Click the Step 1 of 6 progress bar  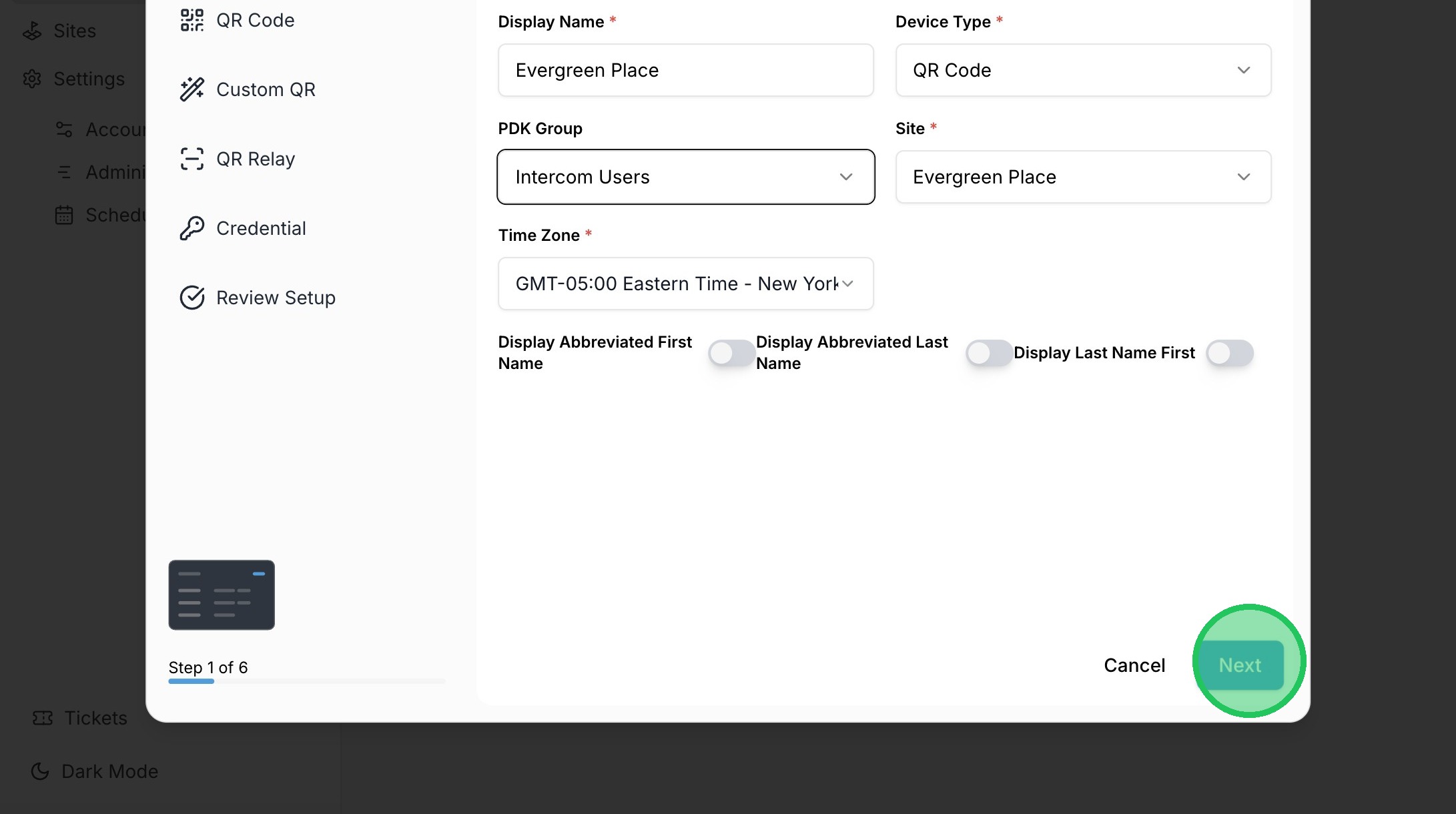306,681
